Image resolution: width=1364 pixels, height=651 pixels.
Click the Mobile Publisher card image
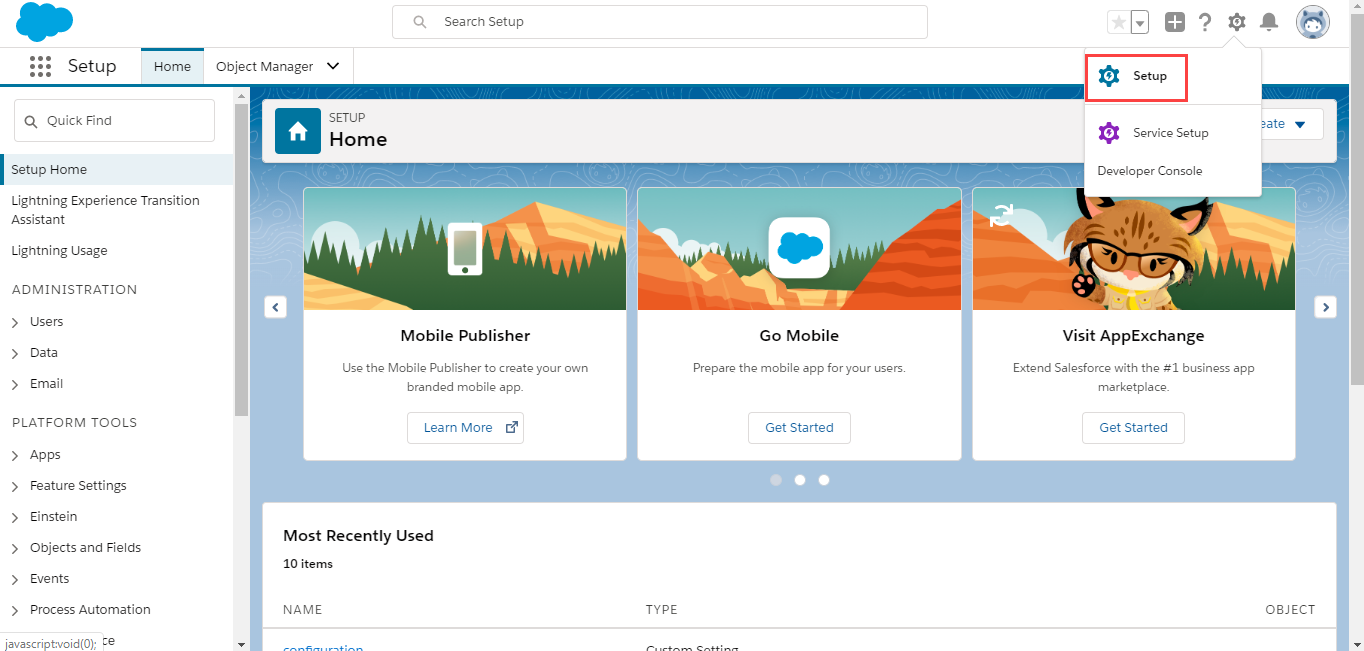[x=465, y=249]
